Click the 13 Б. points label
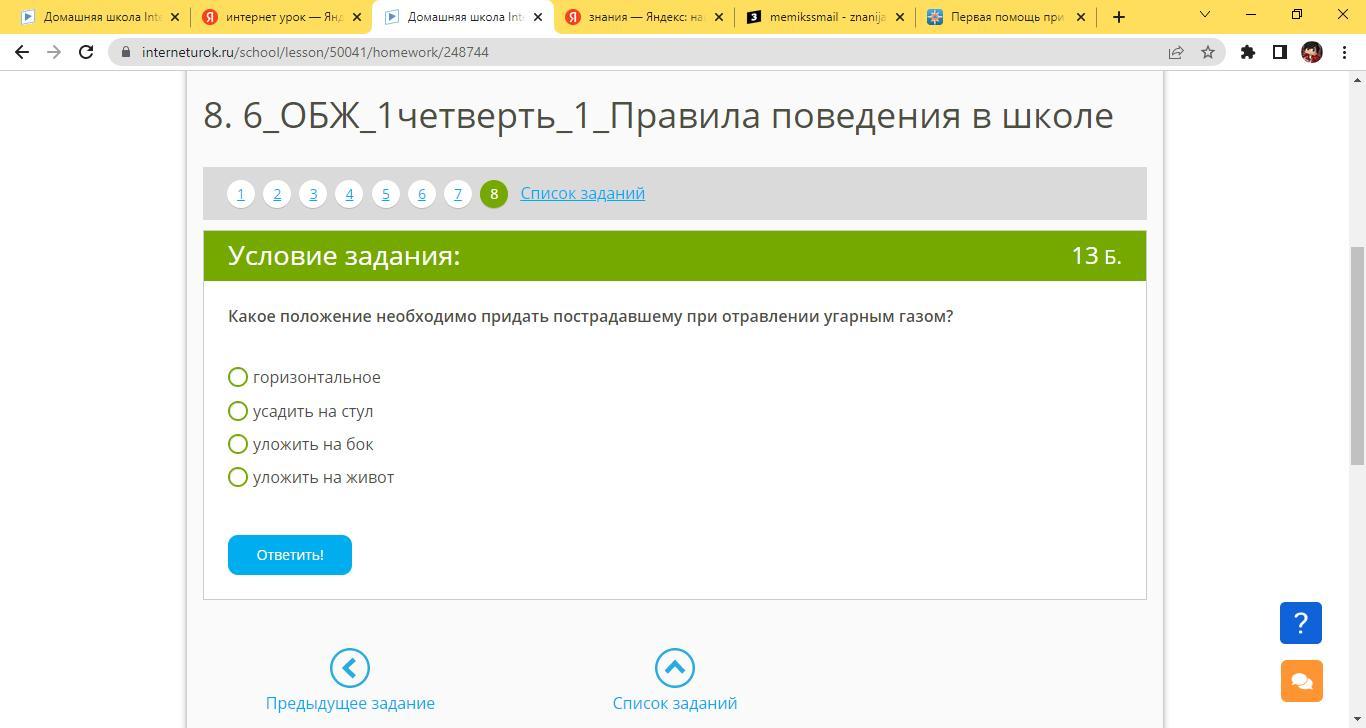This screenshot has height=728, width=1366. point(1096,256)
